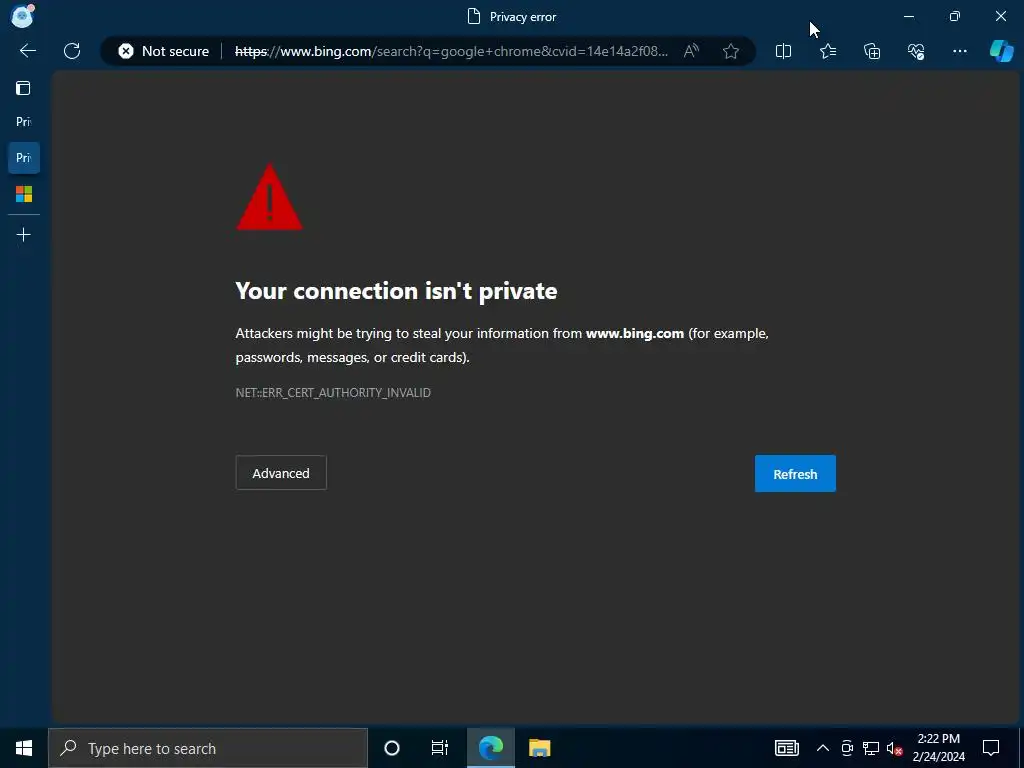Open the Edge profile avatar icon
Image resolution: width=1024 pixels, height=768 pixels.
pyautogui.click(x=23, y=16)
